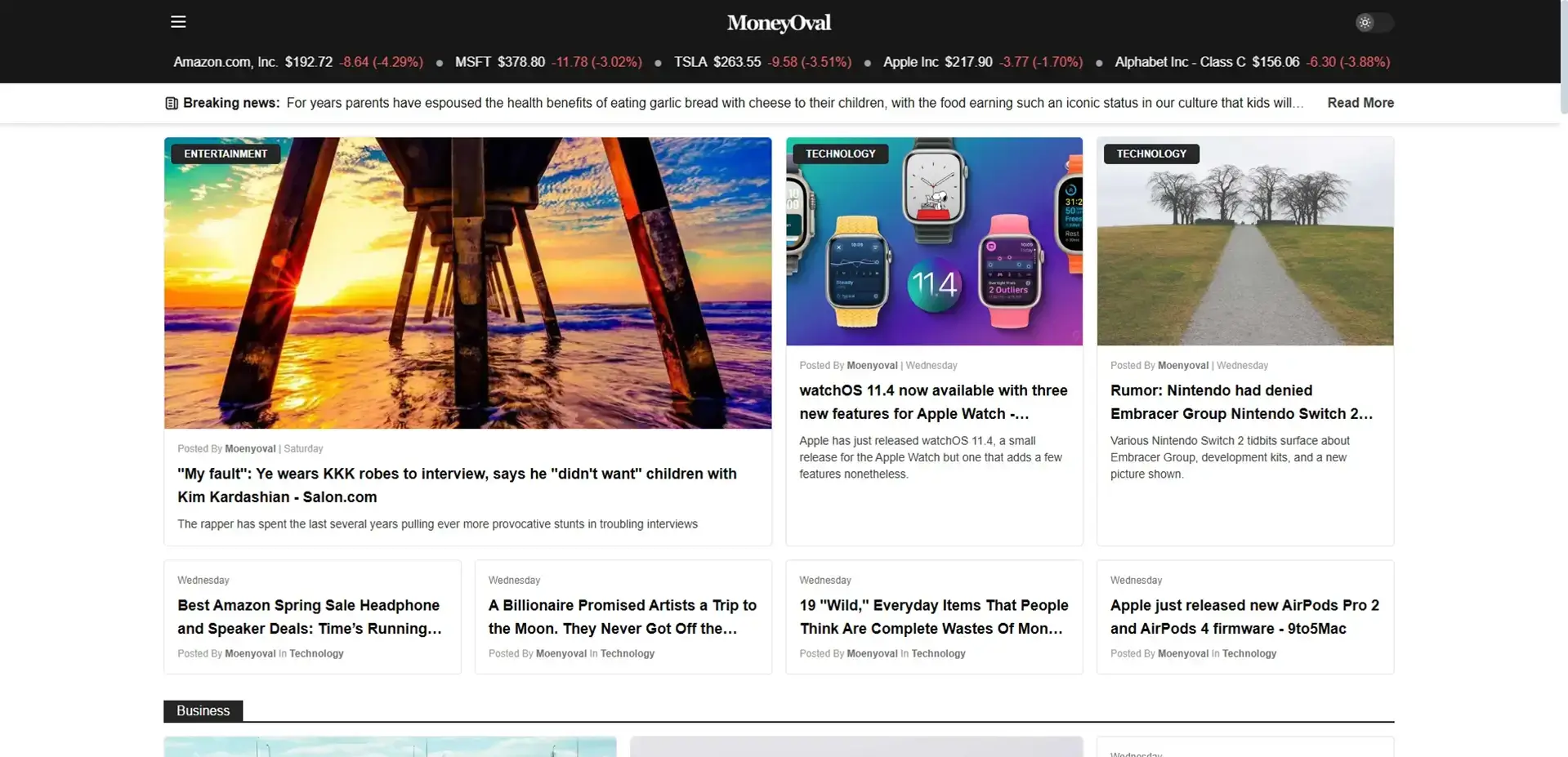Click the ENTERTAINMENT category badge
This screenshot has width=1568, height=757.
(x=226, y=154)
